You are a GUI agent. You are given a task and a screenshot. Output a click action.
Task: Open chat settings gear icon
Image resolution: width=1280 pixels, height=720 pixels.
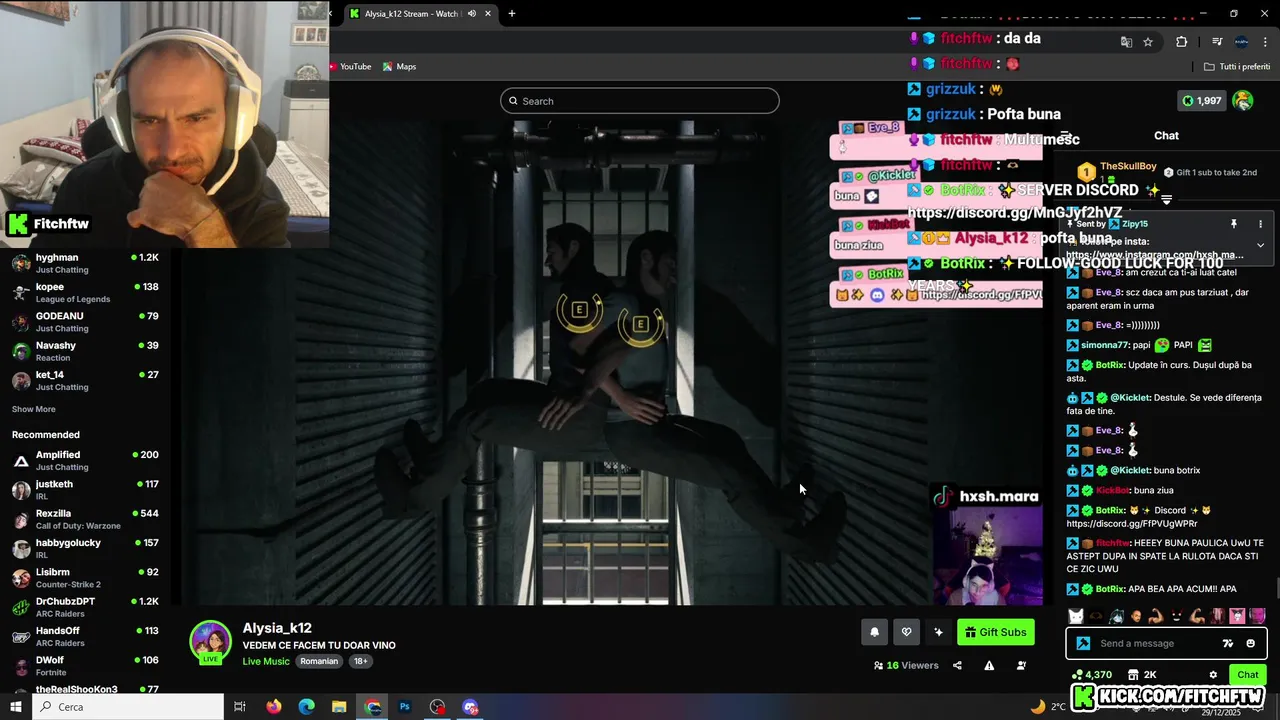(1213, 675)
